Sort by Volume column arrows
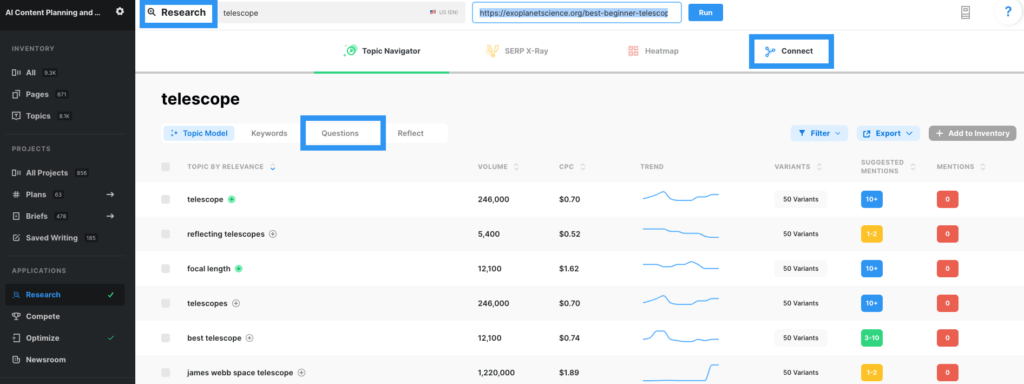The height and width of the screenshot is (384, 1024). click(x=517, y=167)
